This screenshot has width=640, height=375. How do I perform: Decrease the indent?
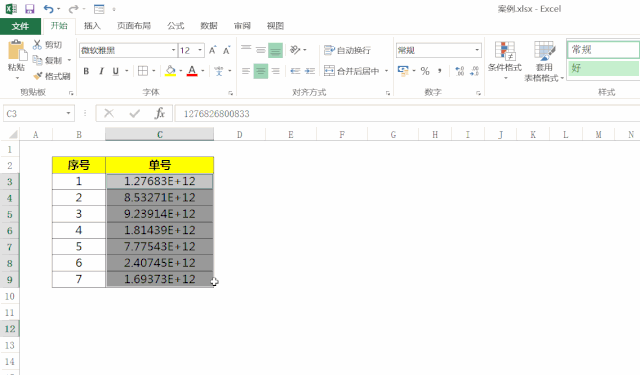(295, 71)
